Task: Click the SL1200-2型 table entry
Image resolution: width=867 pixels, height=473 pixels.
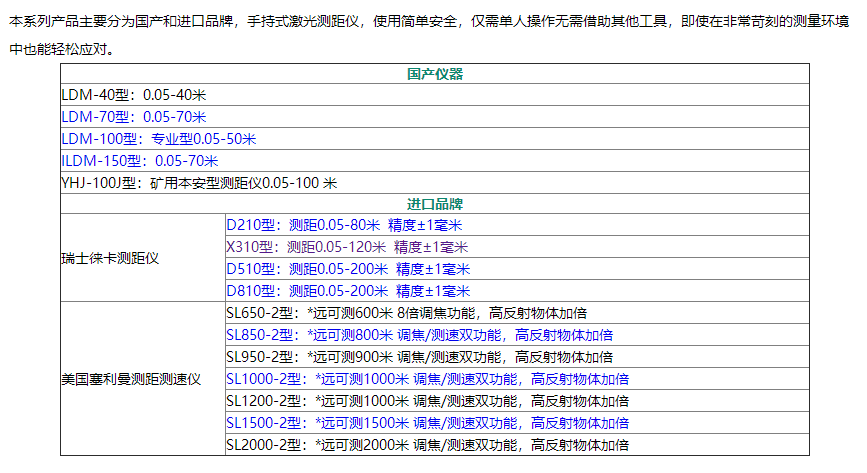Action: point(427,401)
